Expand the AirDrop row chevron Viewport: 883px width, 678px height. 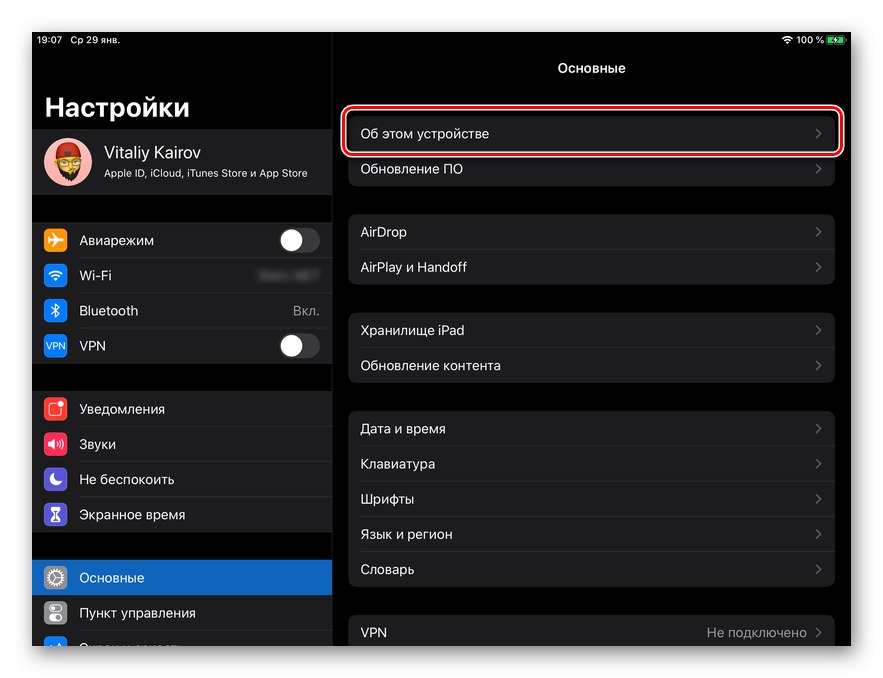(x=818, y=232)
